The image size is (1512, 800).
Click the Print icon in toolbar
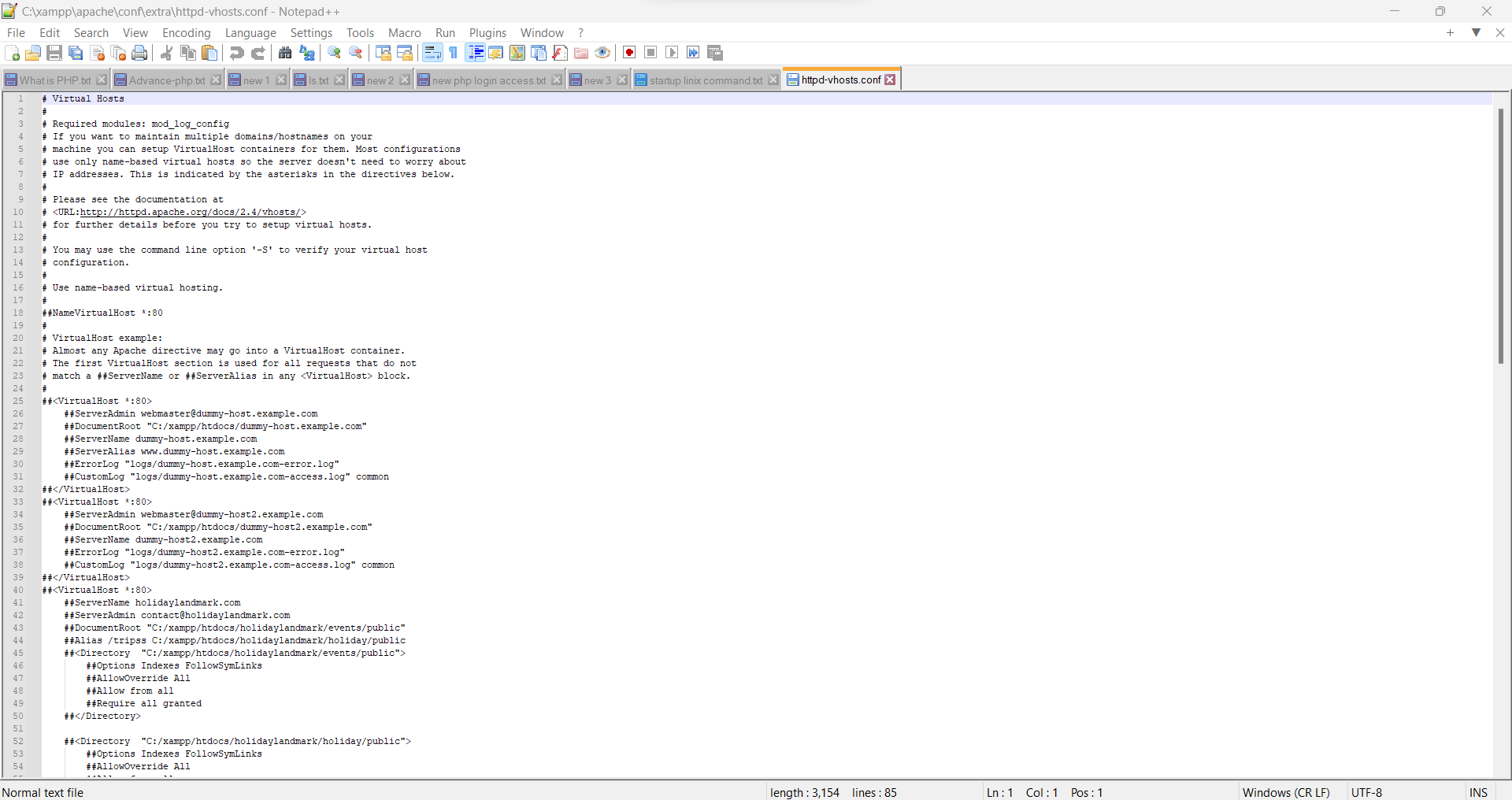pos(139,53)
